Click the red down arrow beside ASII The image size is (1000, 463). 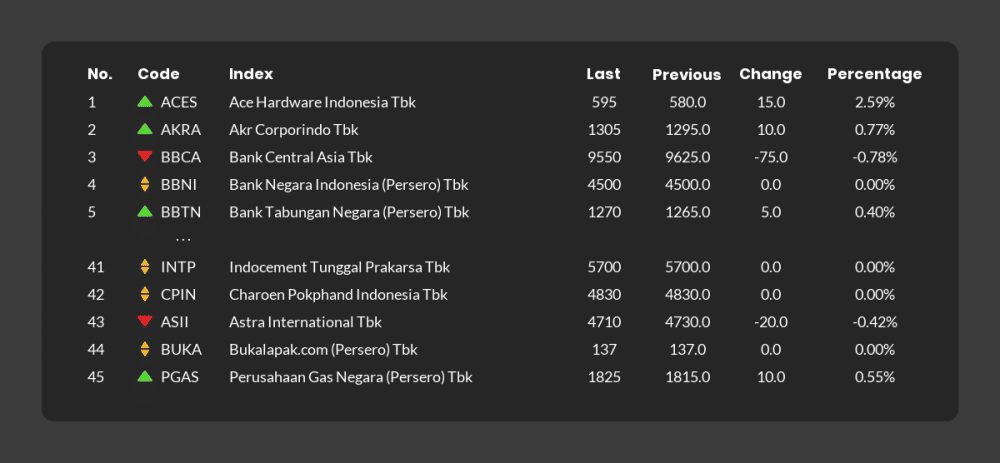click(145, 321)
